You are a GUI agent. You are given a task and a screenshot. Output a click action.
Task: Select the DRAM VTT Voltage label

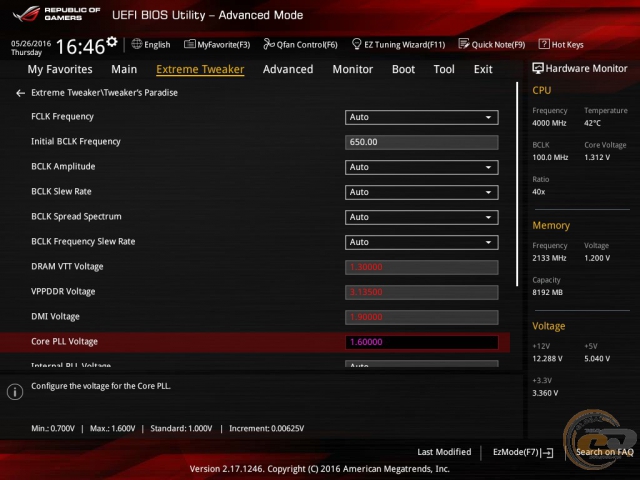pos(67,267)
